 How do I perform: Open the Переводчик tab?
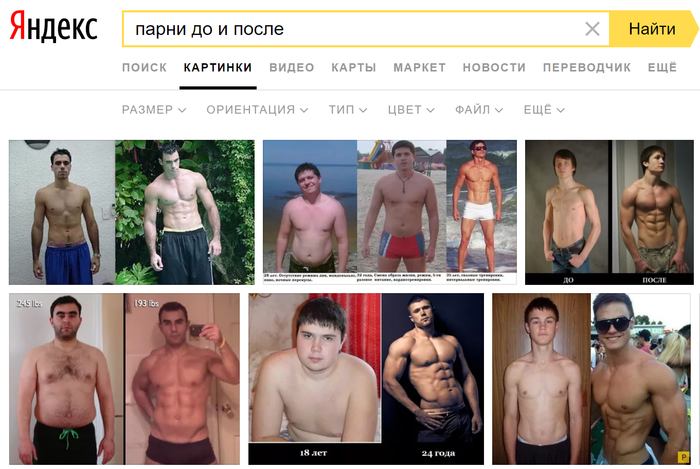click(587, 67)
